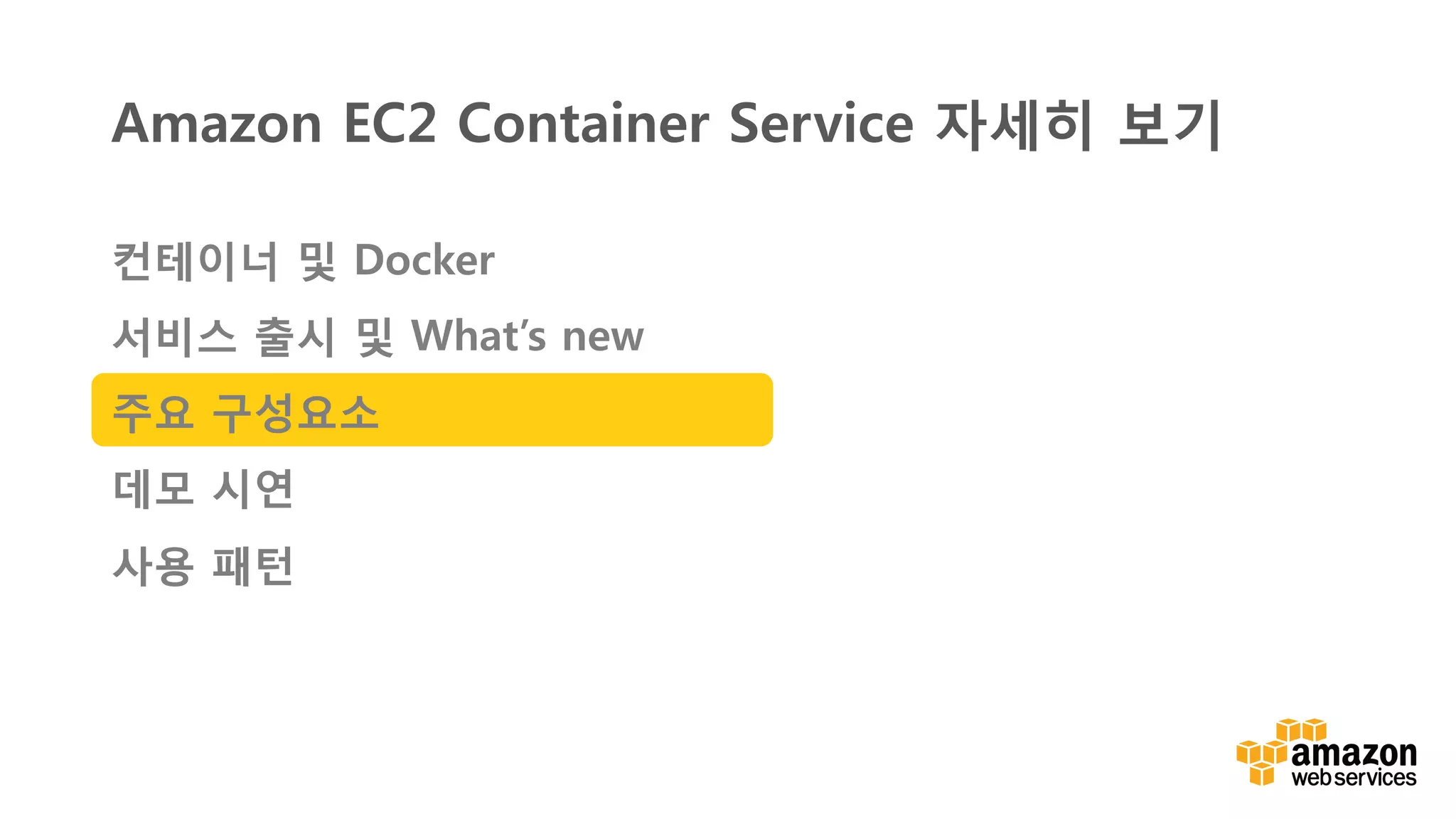This screenshot has height=819, width=1456.
Task: Click the Korean title text '자세히 보기'
Action: 1078,125
